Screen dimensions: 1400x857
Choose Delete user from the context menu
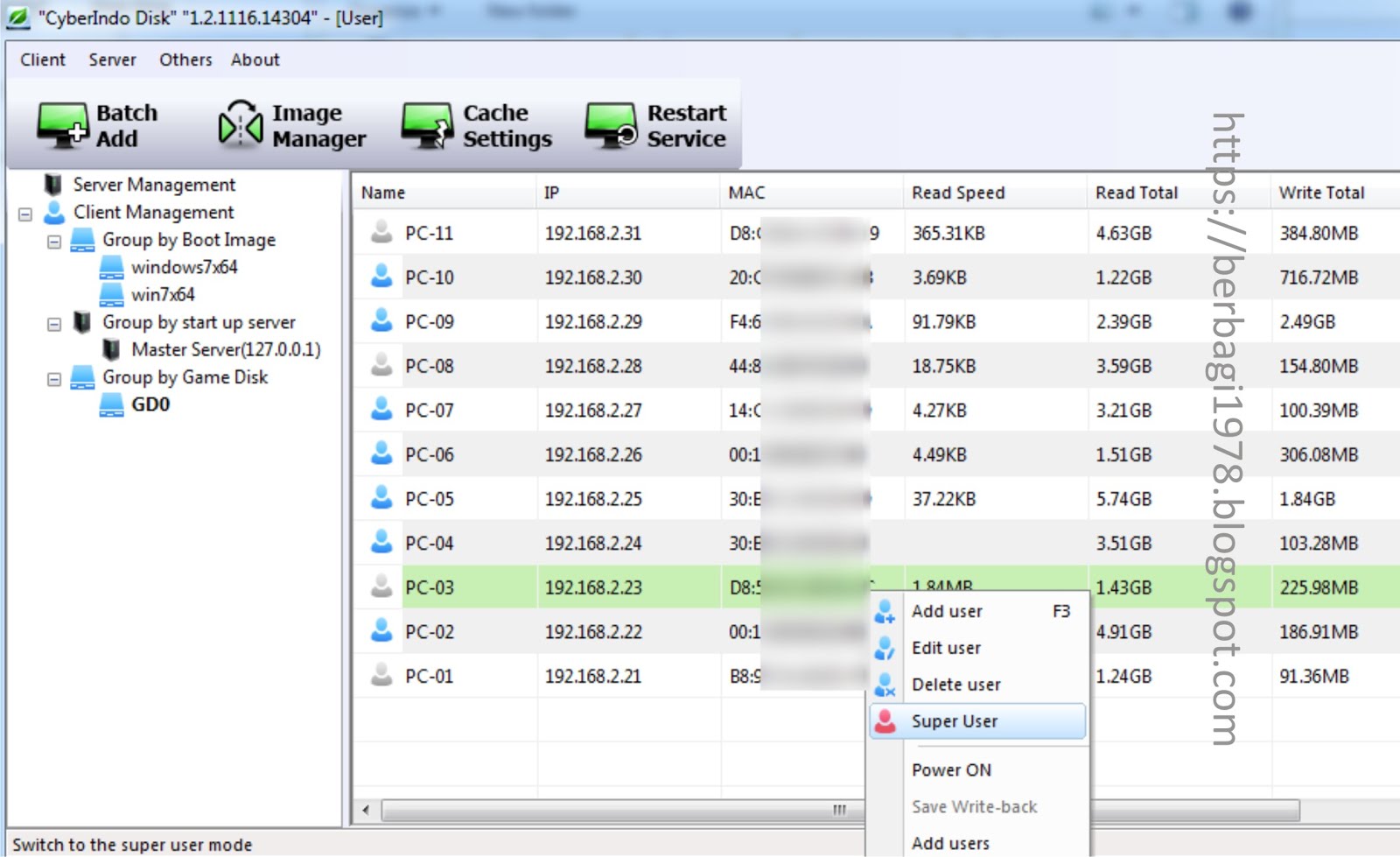click(978, 685)
